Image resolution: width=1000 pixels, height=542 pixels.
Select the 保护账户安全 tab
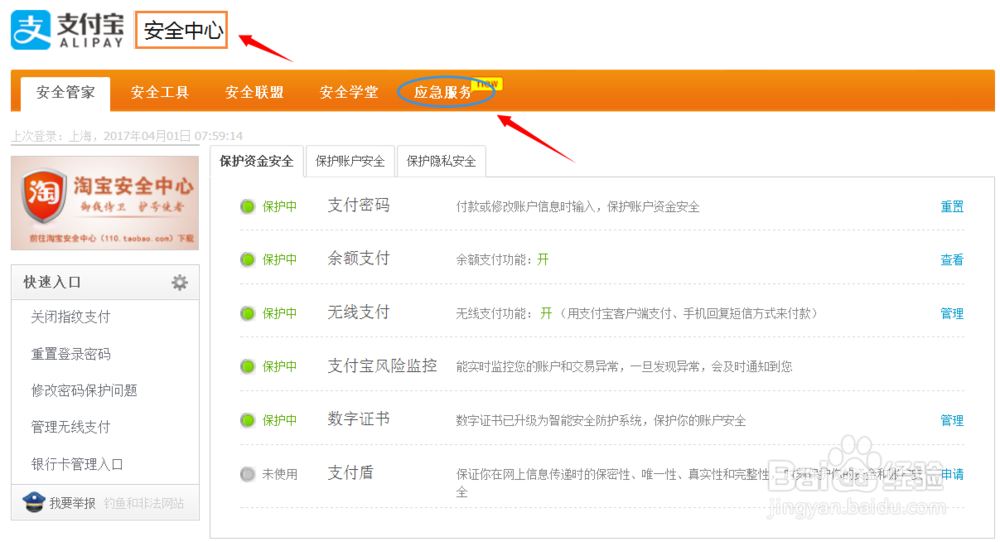350,161
